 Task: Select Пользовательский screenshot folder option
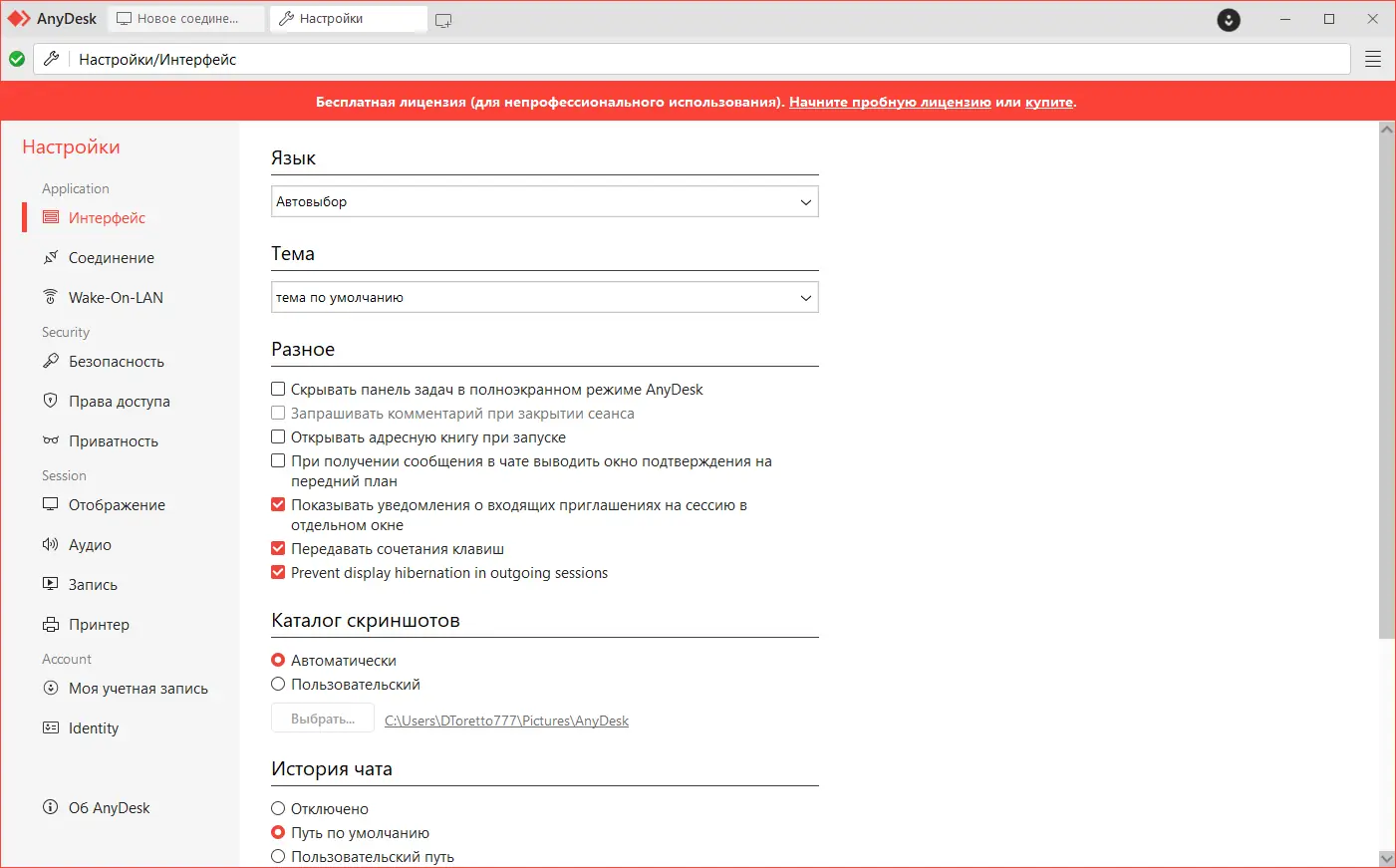point(278,684)
